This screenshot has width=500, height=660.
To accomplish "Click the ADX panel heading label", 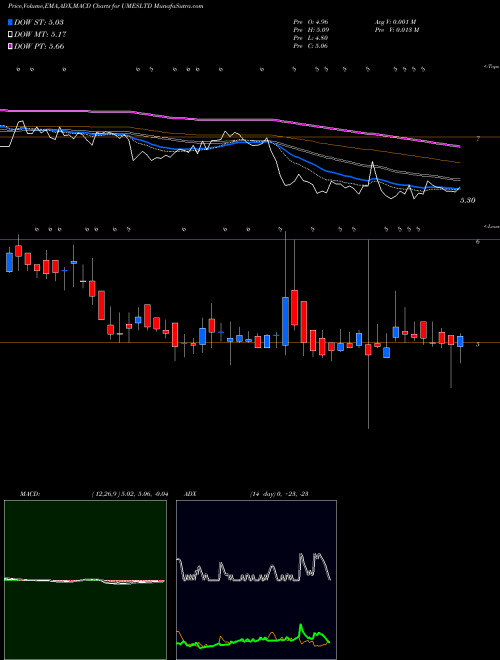I will coord(191,494).
